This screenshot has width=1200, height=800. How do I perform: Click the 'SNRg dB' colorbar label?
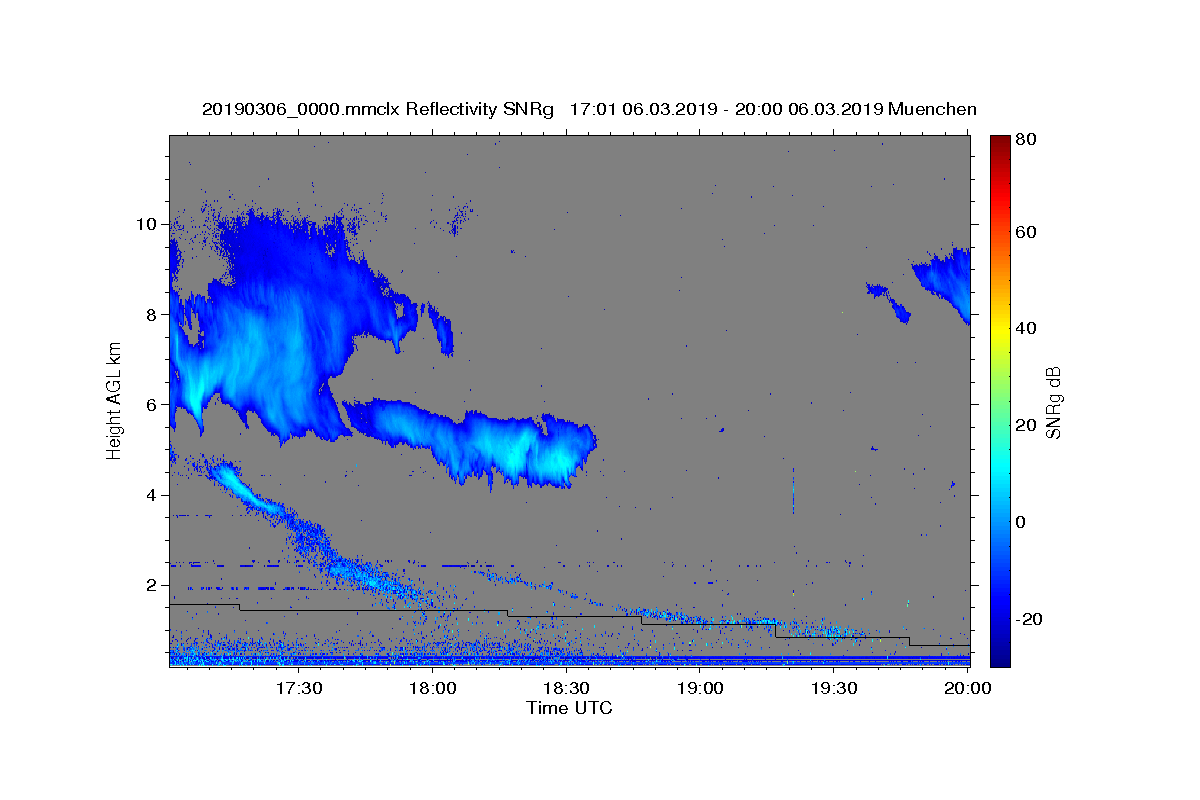(x=1053, y=402)
